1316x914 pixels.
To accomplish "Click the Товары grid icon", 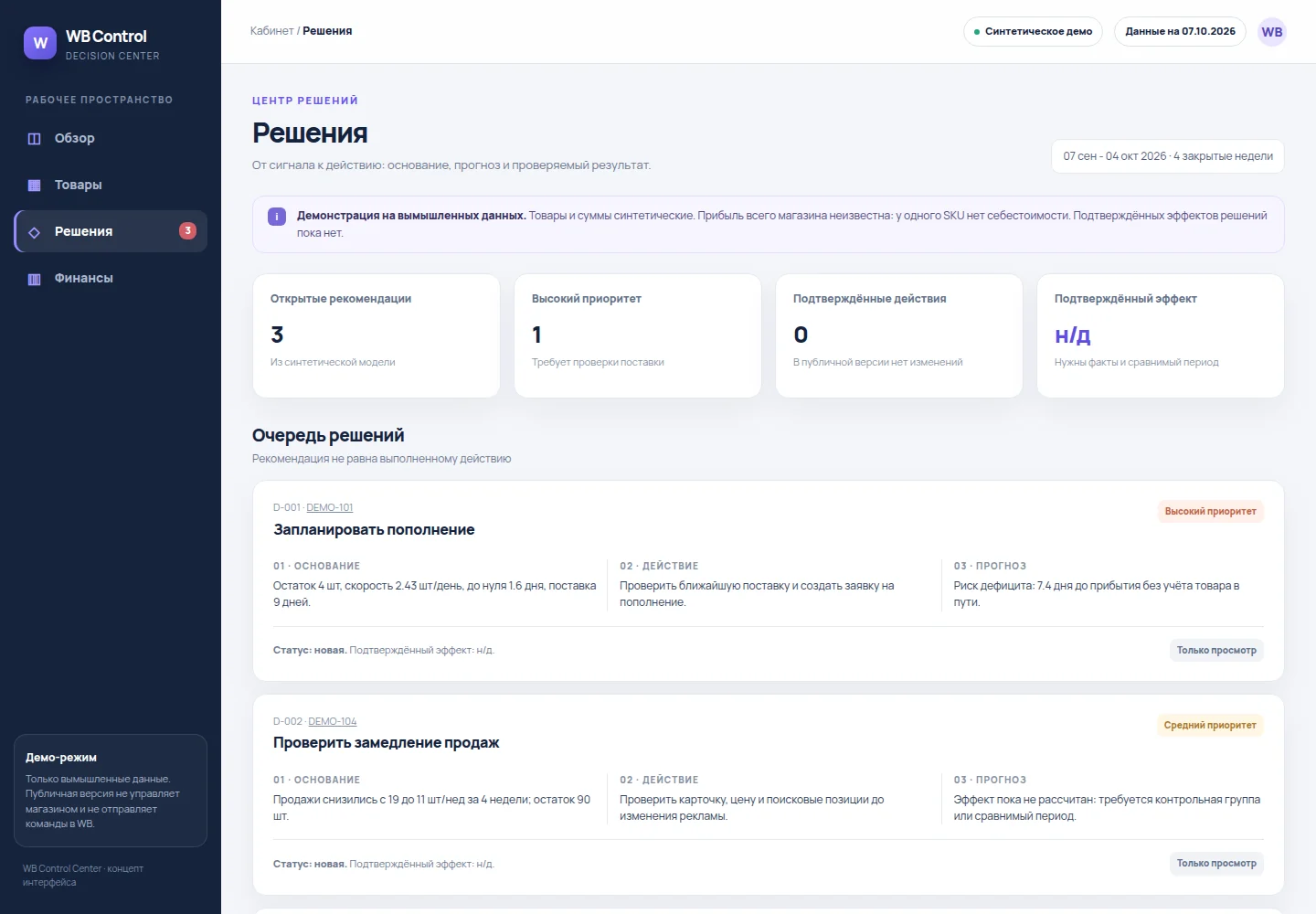I will pyautogui.click(x=35, y=186).
